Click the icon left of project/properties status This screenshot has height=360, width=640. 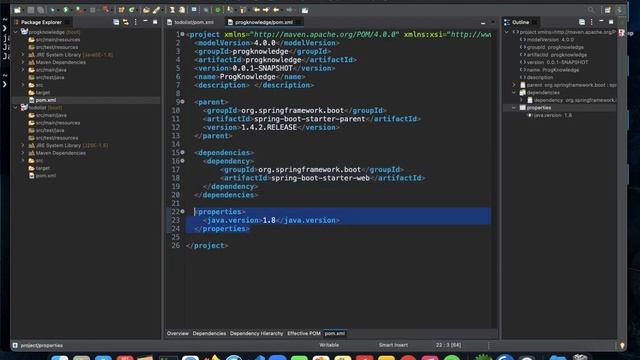(15, 345)
